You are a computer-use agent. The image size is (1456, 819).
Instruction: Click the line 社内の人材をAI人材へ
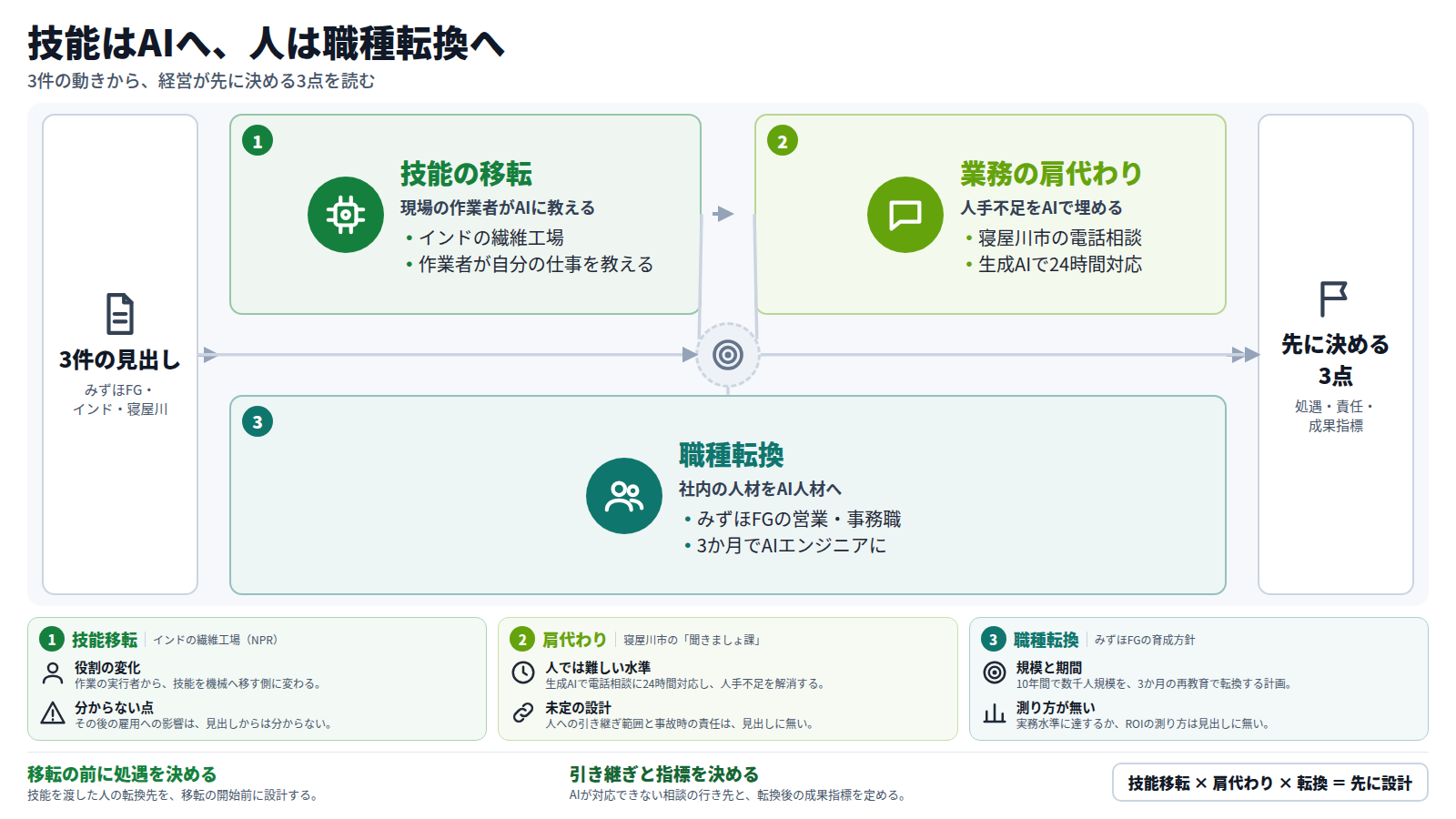coord(760,489)
